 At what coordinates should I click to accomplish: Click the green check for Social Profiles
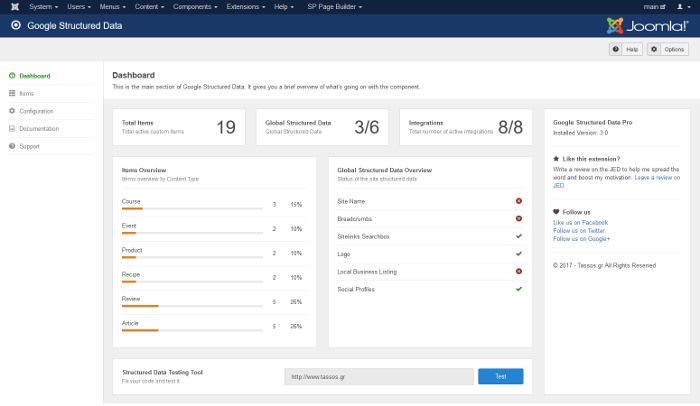[x=519, y=289]
